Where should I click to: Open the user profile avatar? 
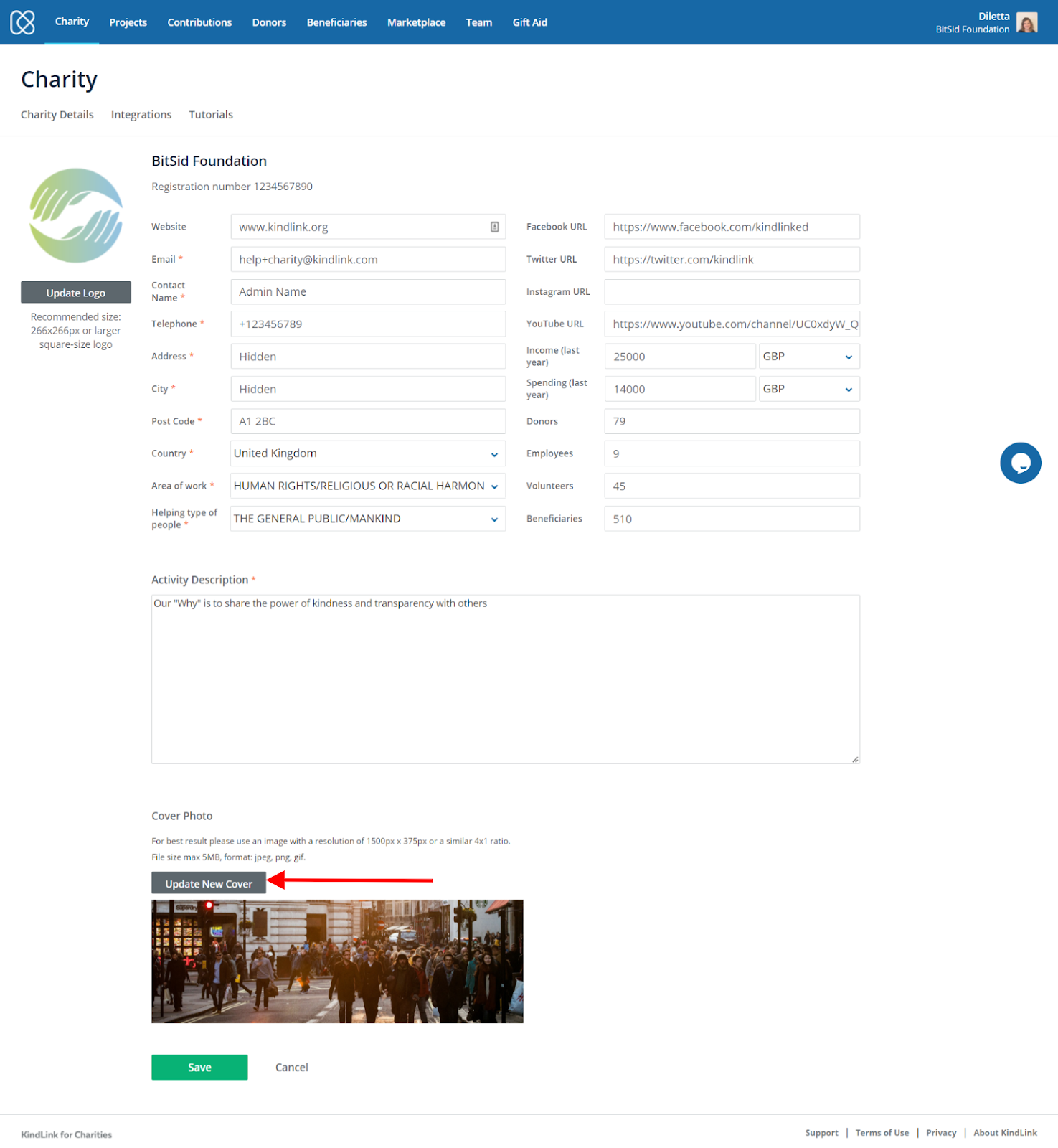[1027, 22]
